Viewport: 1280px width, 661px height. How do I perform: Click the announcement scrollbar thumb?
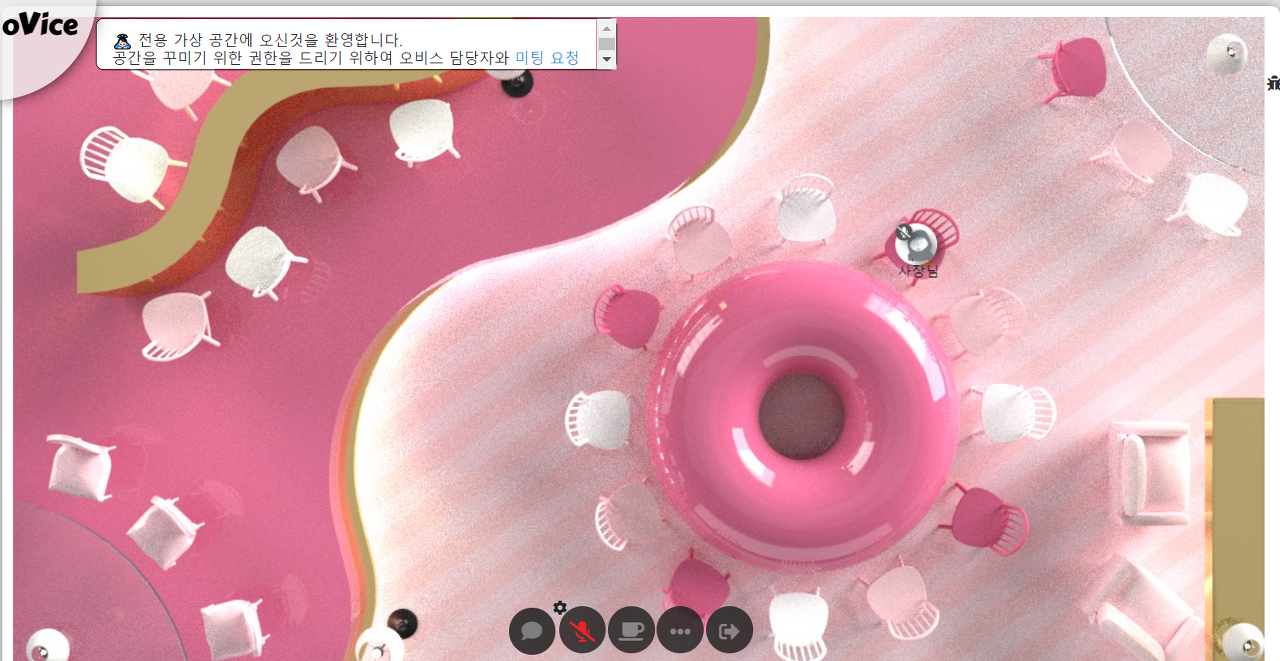coord(606,44)
